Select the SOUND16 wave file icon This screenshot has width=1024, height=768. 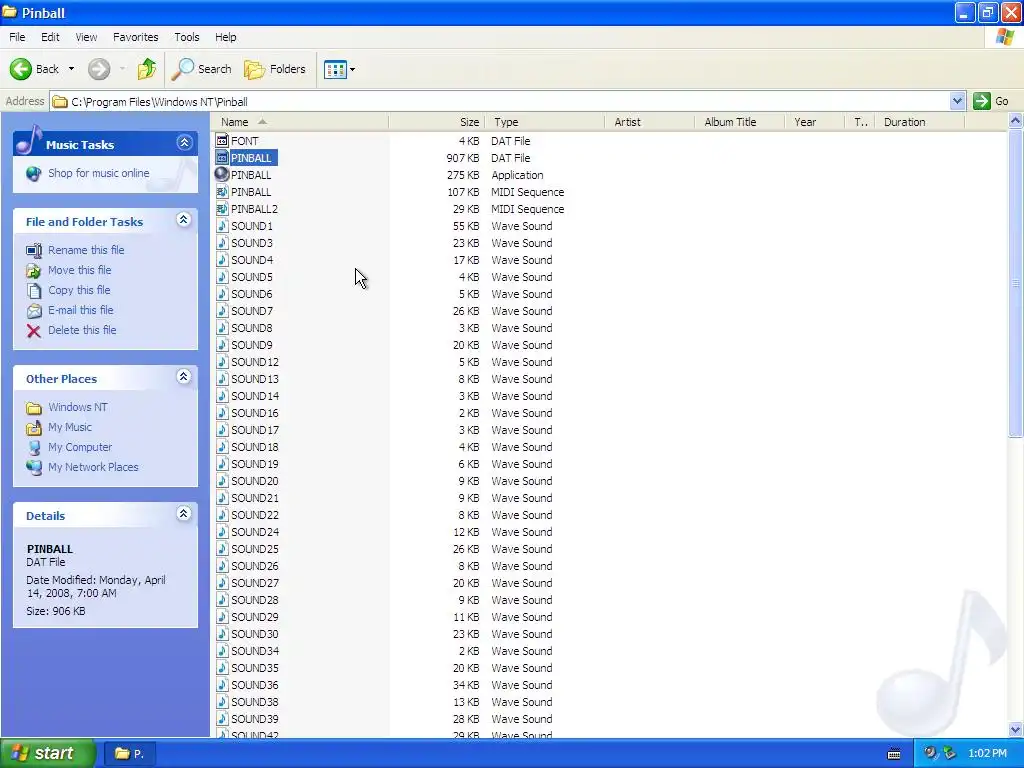(x=222, y=412)
